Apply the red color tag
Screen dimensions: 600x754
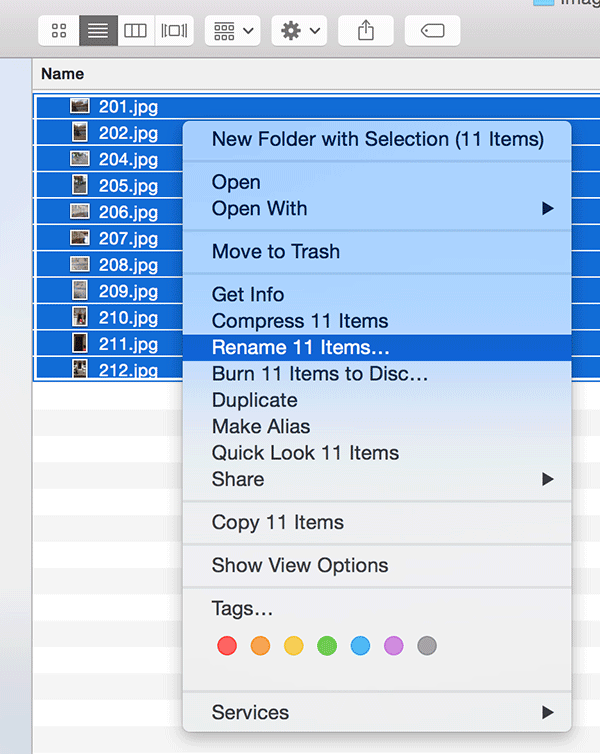[x=227, y=646]
